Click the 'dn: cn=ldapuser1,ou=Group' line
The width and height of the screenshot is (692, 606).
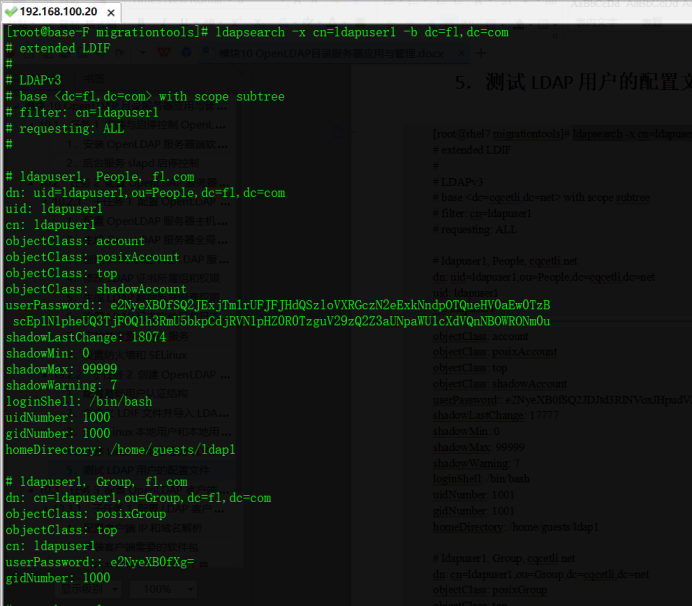138,498
